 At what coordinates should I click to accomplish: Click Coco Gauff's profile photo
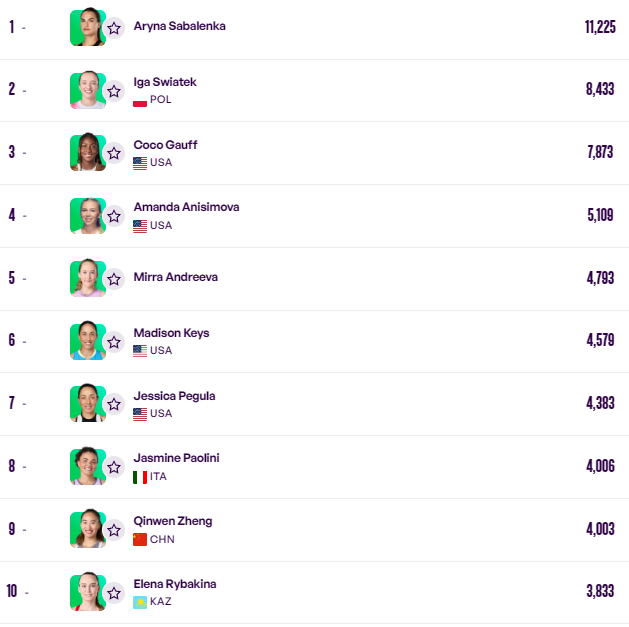click(x=87, y=152)
